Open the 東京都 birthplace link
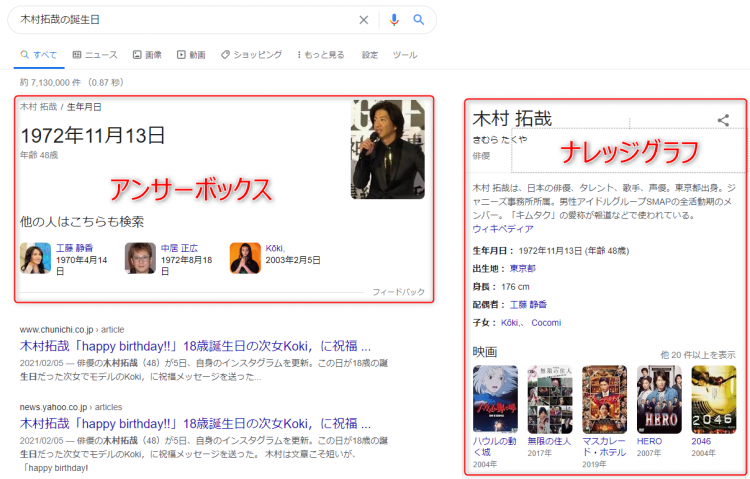Screen dimensions: 750x479 523,268
